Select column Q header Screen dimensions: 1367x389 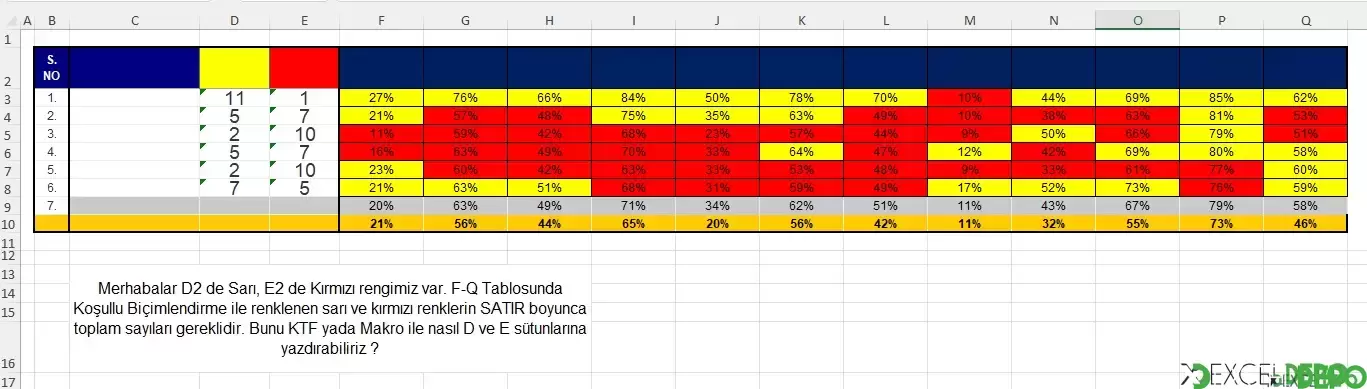[1305, 20]
